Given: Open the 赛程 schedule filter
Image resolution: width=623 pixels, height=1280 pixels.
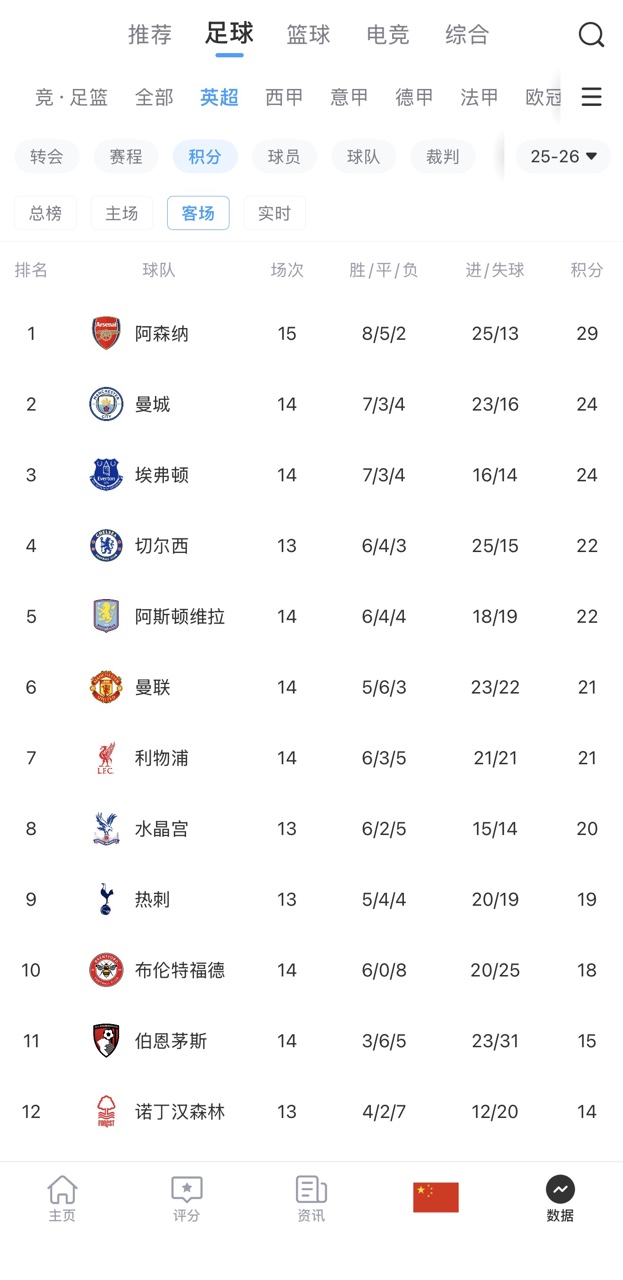Looking at the screenshot, I should 126,157.
